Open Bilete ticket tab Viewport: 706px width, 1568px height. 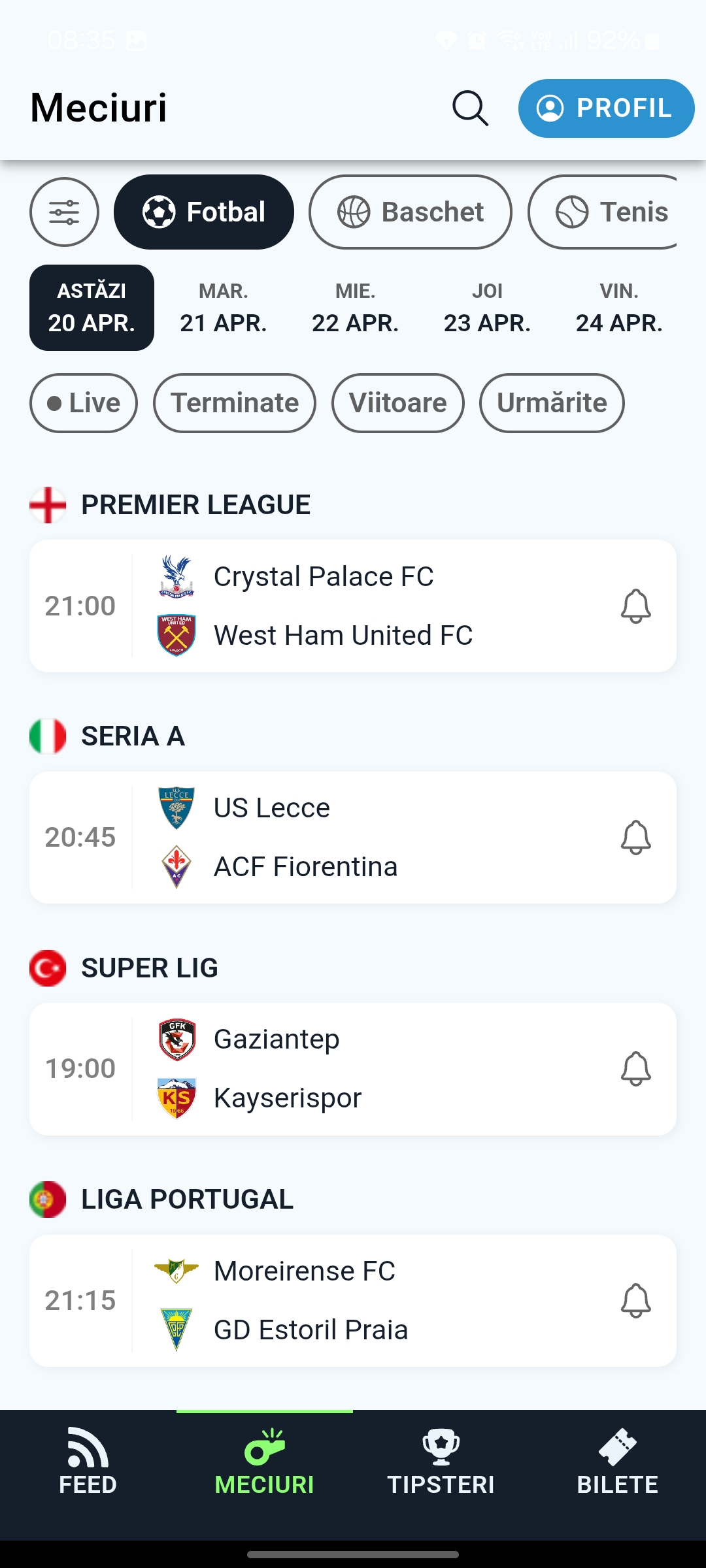click(x=618, y=1463)
